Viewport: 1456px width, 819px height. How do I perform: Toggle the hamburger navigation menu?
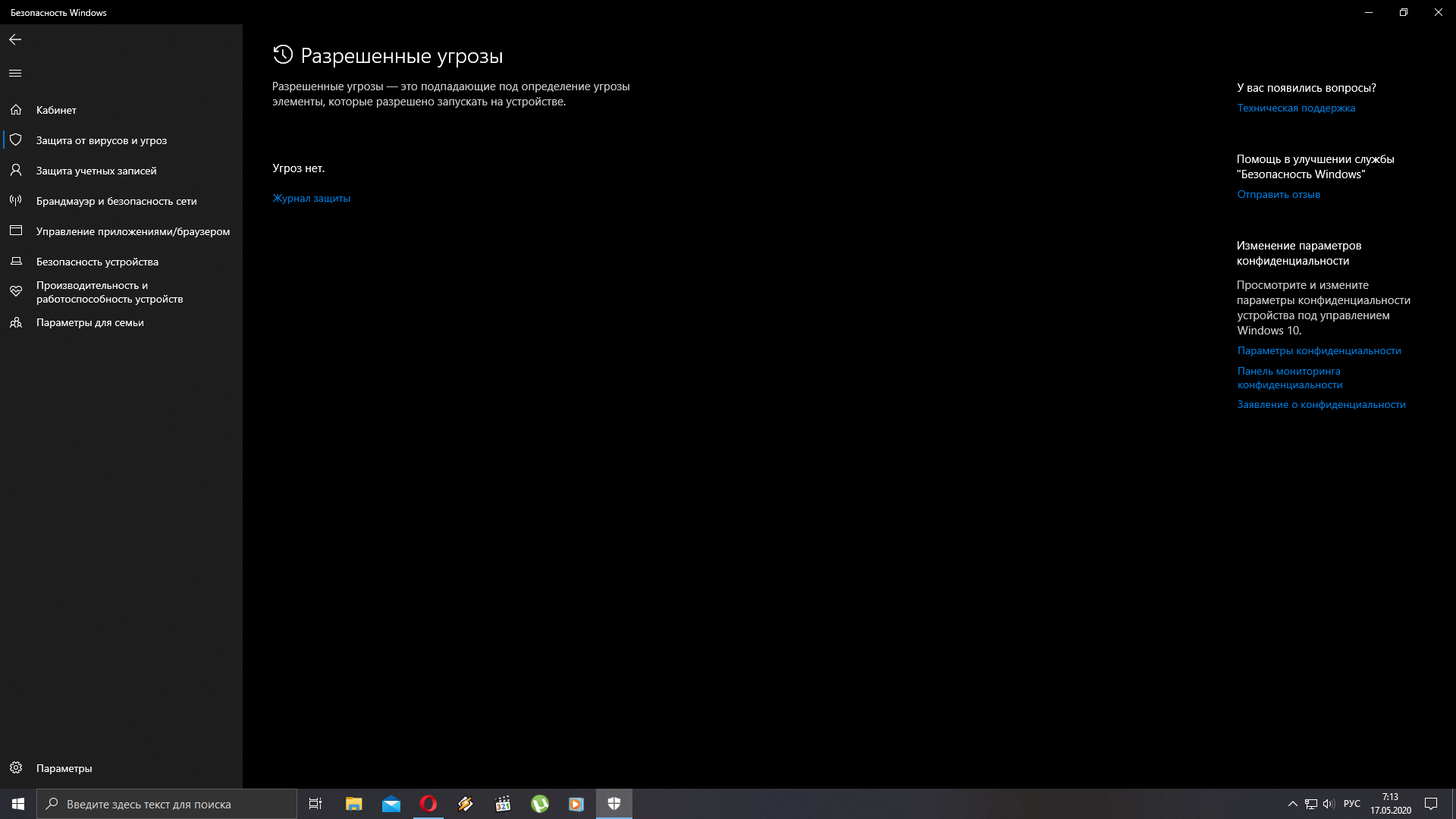coord(15,73)
